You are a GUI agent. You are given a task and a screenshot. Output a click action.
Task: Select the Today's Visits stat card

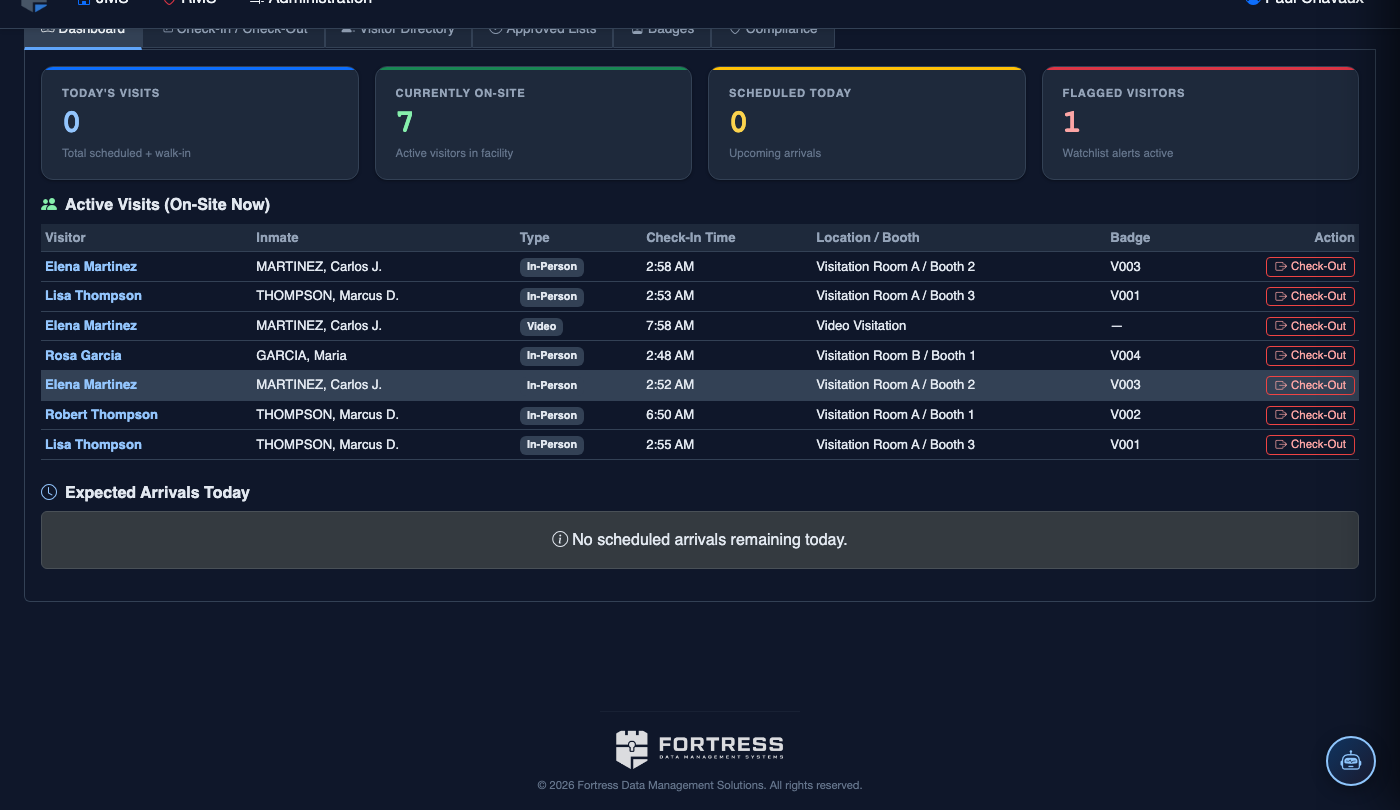(x=199, y=123)
